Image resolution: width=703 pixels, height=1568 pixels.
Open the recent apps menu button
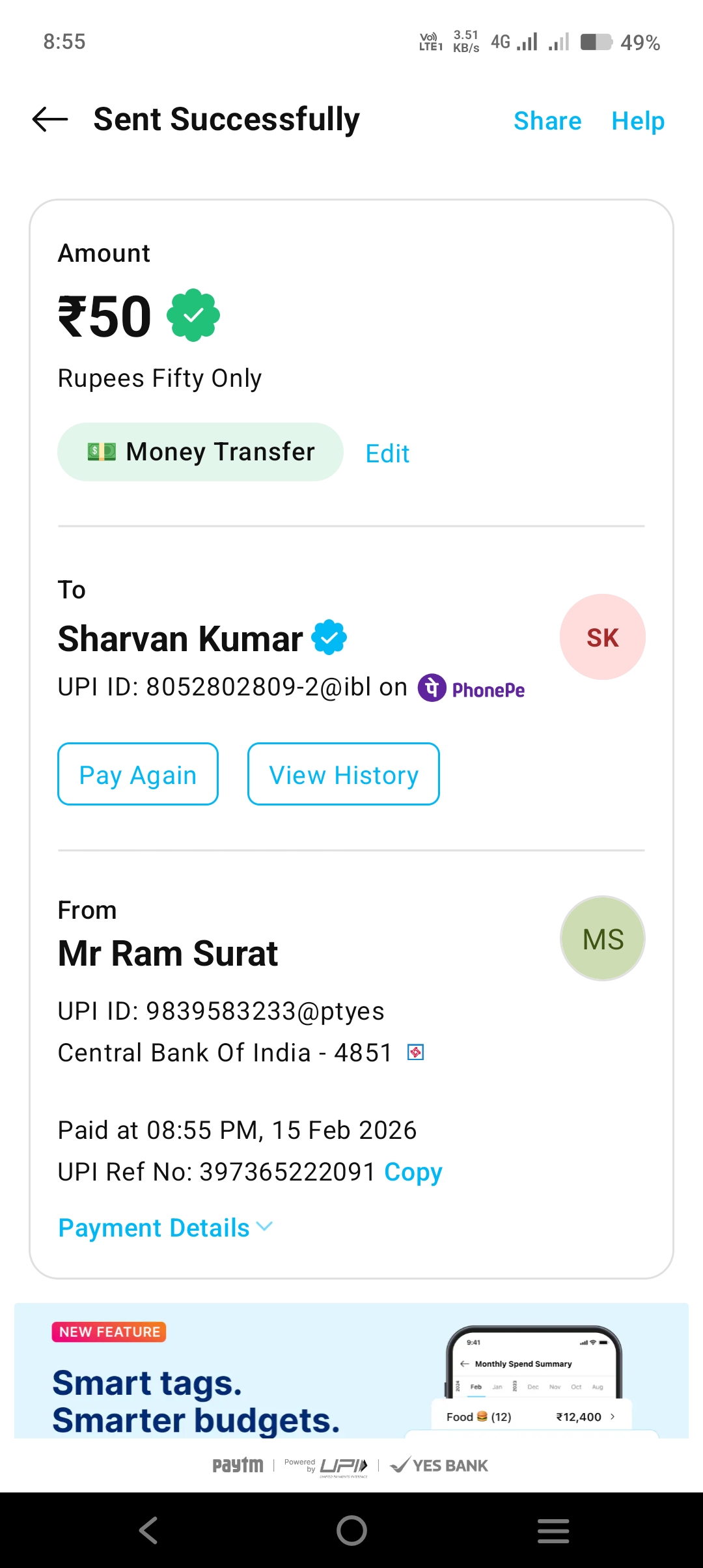pos(553,1530)
